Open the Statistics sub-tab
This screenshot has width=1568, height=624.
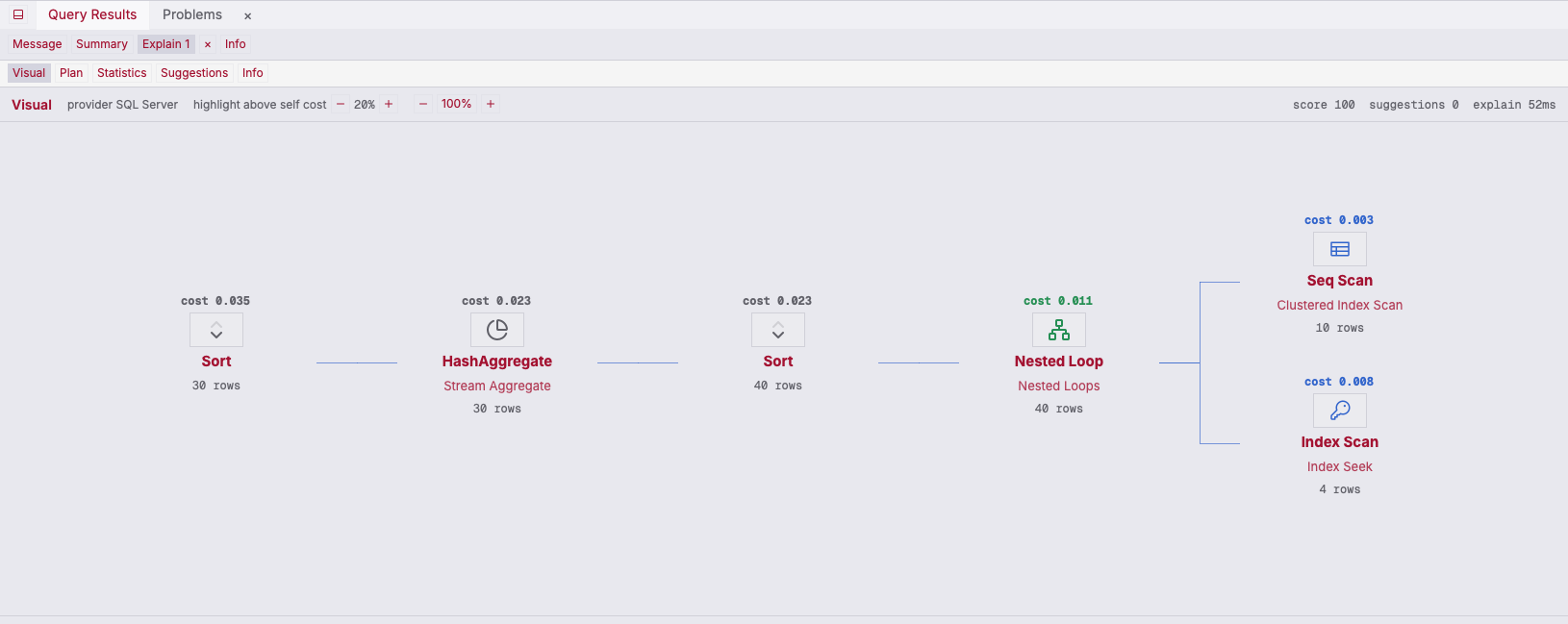122,73
